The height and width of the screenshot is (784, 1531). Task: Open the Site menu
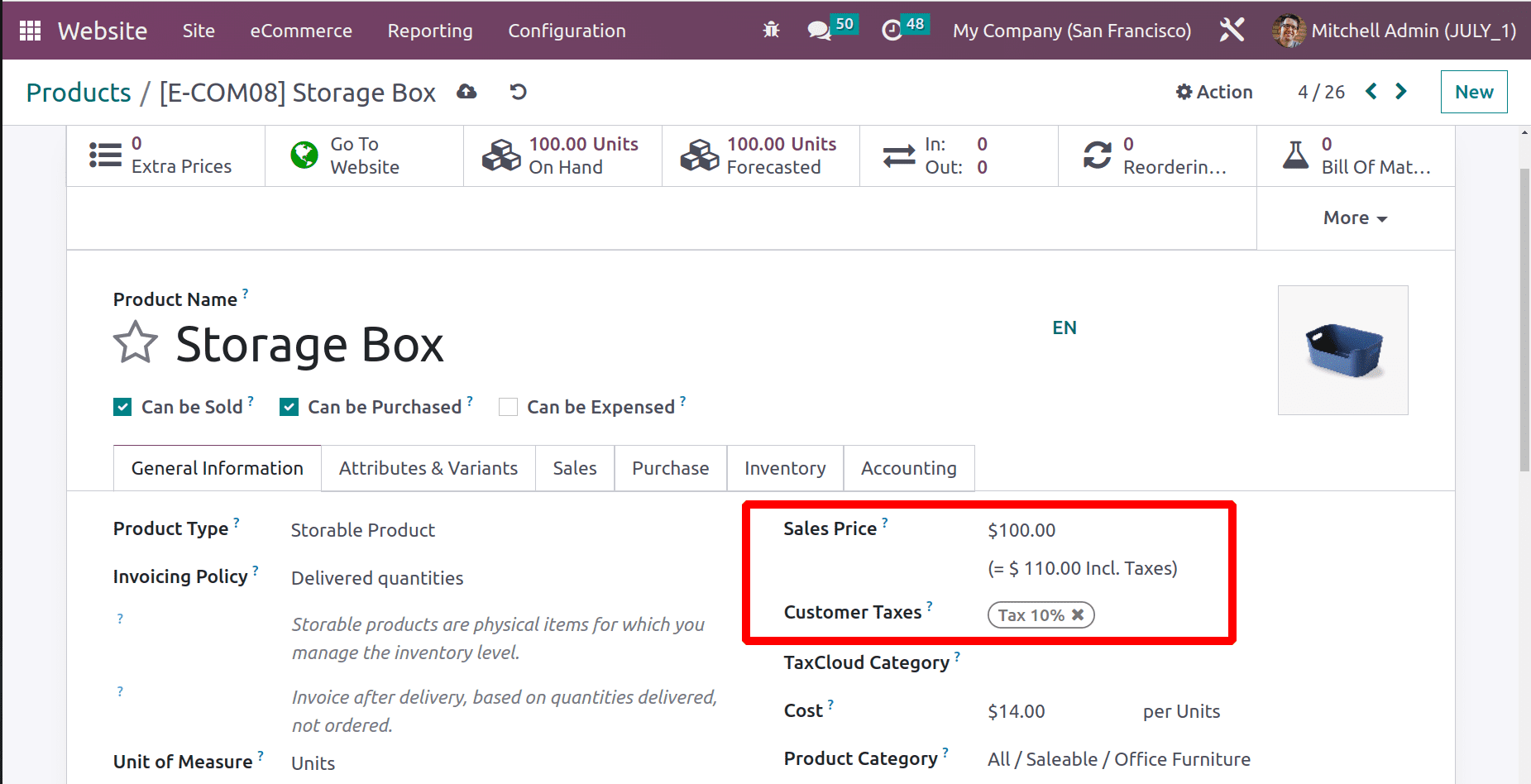199,31
